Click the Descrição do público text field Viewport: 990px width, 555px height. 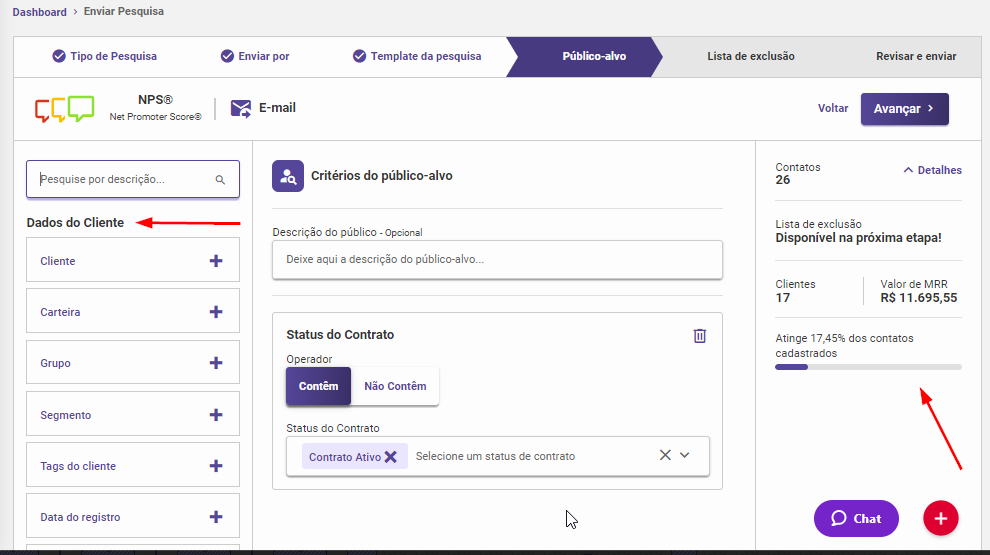tap(497, 260)
